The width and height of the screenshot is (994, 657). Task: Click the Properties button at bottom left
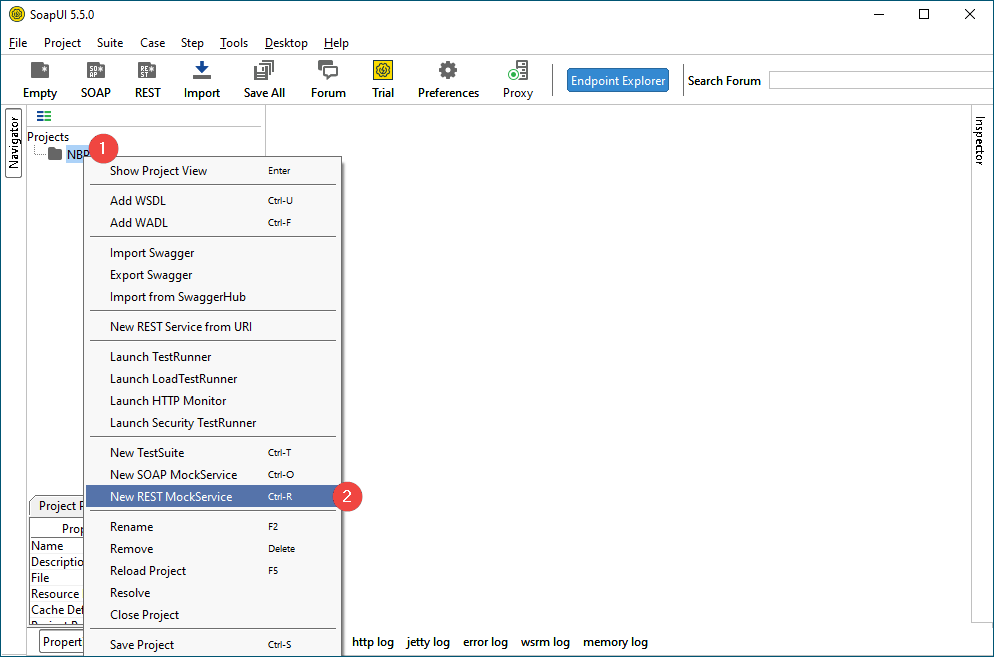[61, 642]
